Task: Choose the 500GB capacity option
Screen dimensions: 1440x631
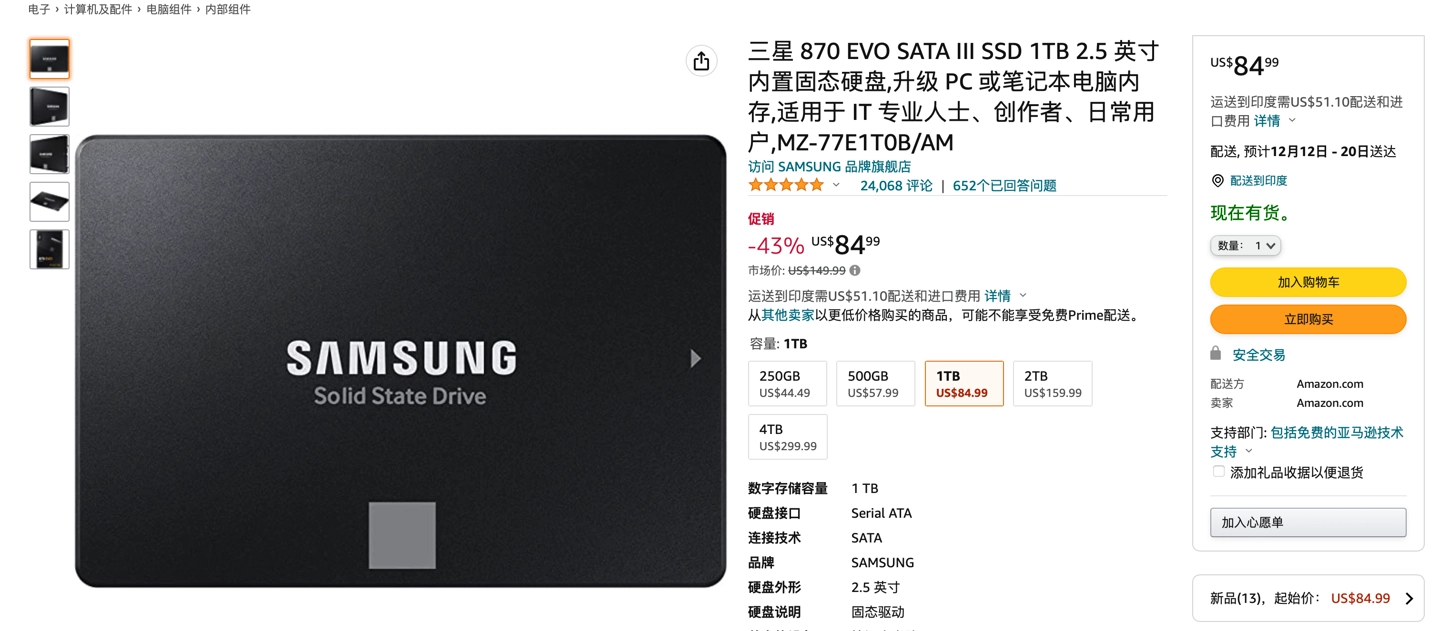Action: [875, 384]
